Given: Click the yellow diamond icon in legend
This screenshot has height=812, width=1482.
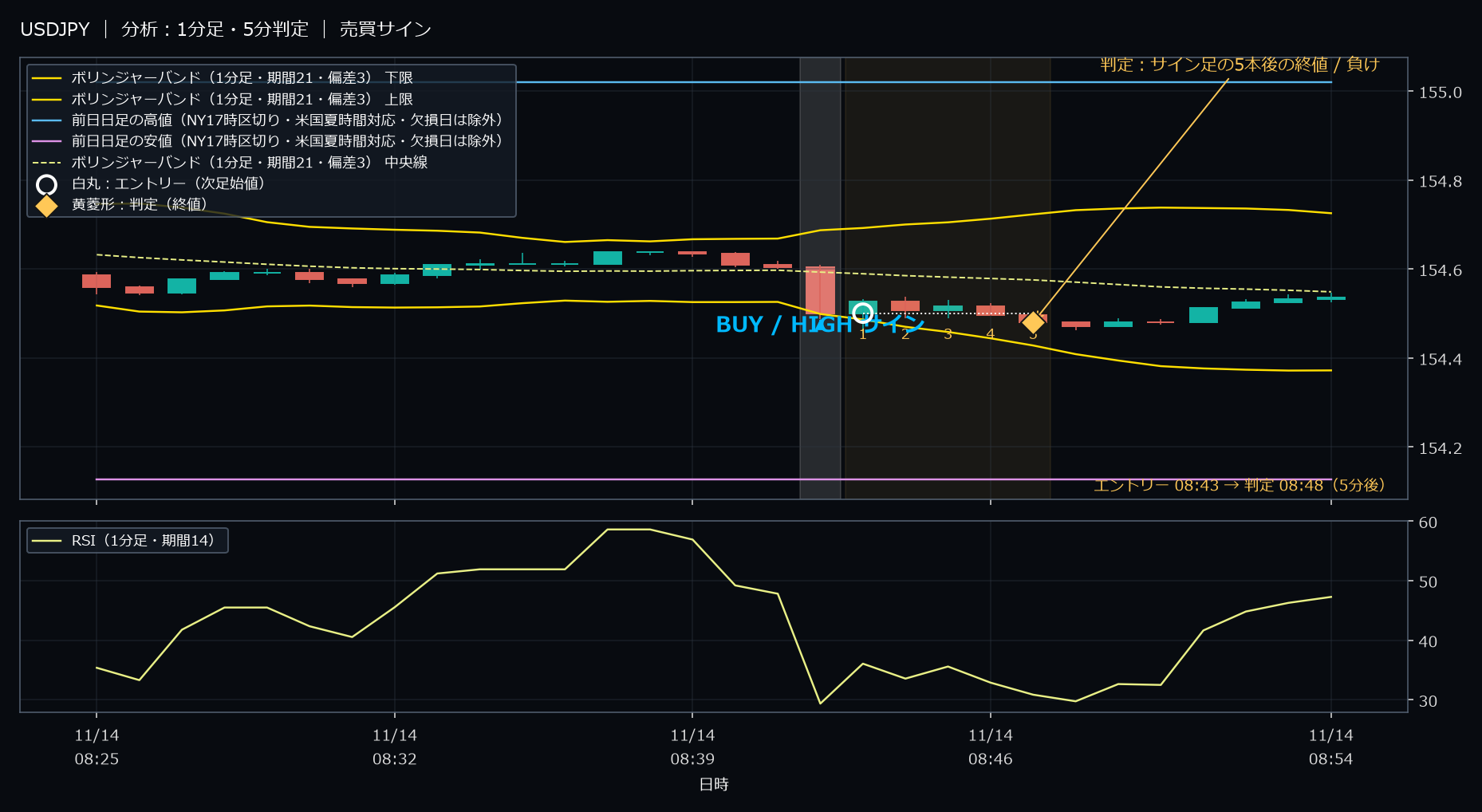Looking at the screenshot, I should (46, 206).
